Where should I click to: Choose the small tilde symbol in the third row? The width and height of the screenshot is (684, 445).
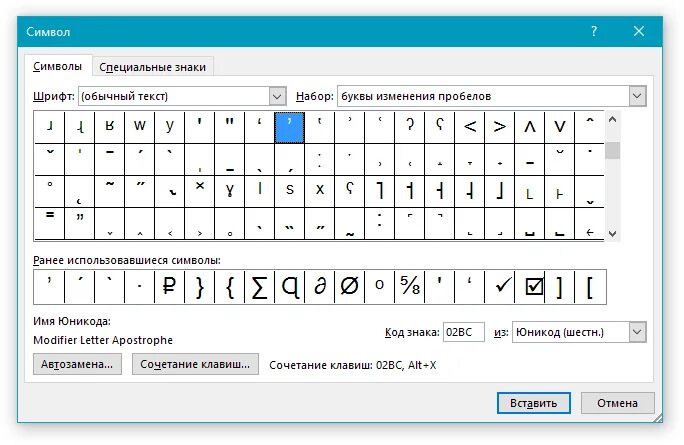pyautogui.click(x=109, y=191)
